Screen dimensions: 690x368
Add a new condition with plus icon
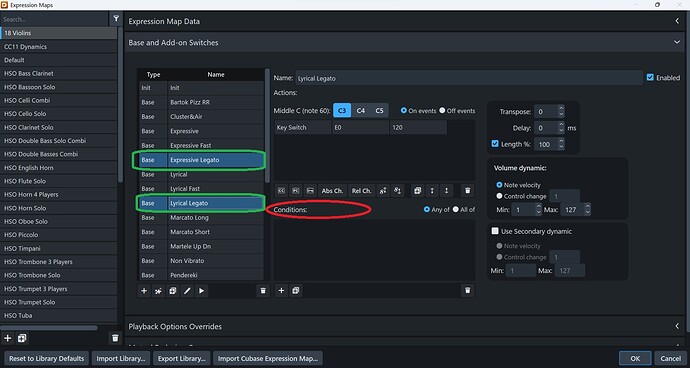click(282, 291)
